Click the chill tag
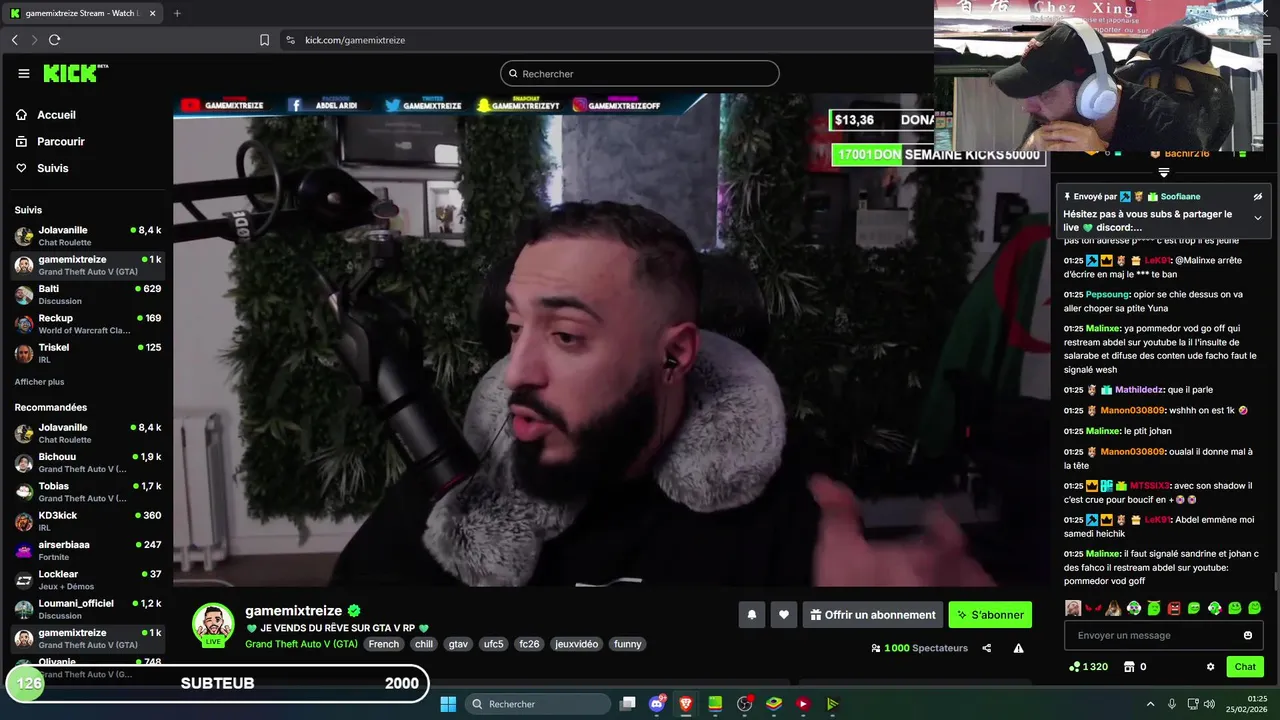The height and width of the screenshot is (720, 1280). tap(424, 644)
